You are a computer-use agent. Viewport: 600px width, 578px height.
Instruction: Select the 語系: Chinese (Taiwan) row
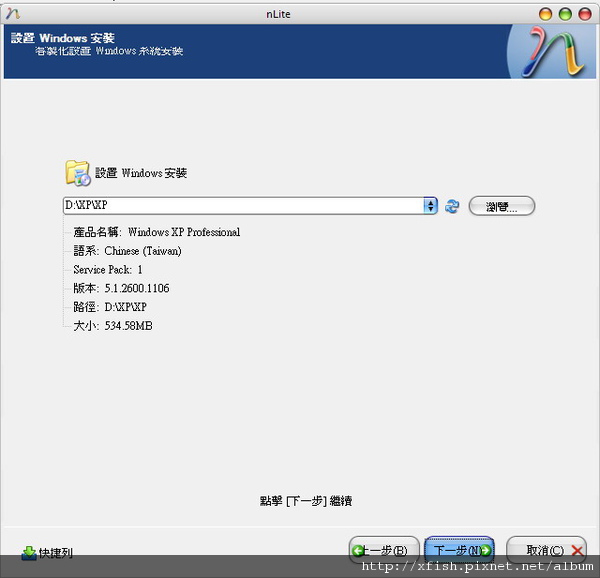127,251
